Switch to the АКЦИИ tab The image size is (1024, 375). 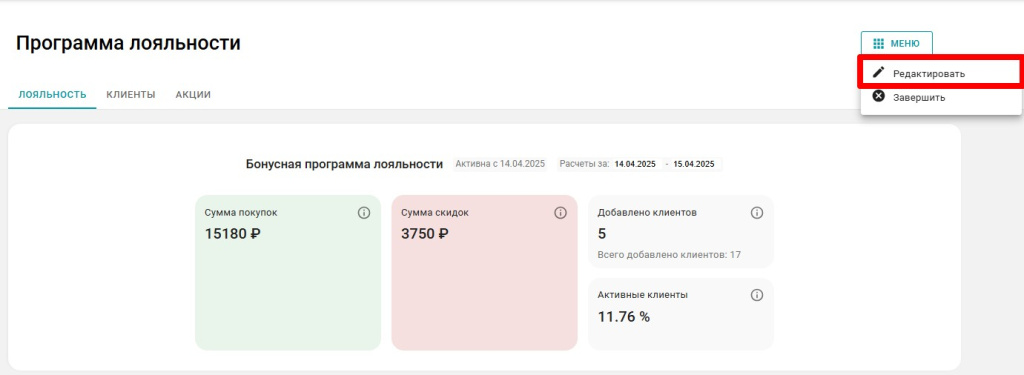[x=193, y=95]
